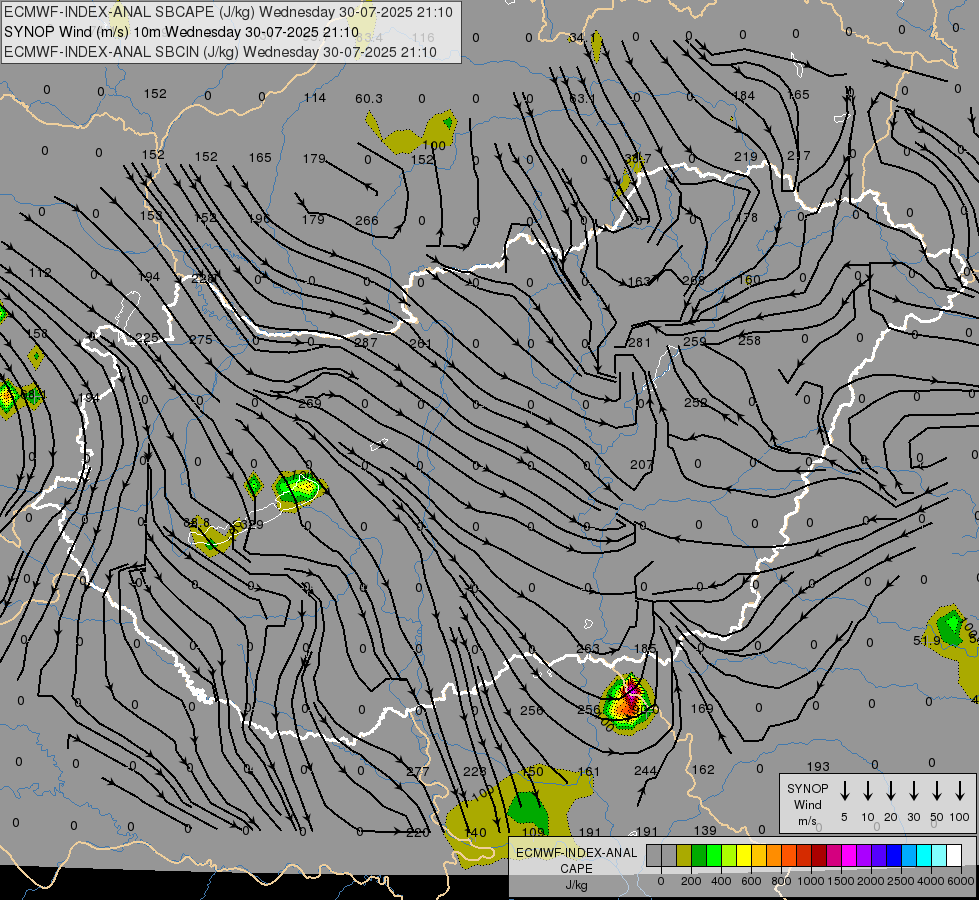Pick the dark red CAPE legend swatch
979x900 pixels.
pos(819,855)
